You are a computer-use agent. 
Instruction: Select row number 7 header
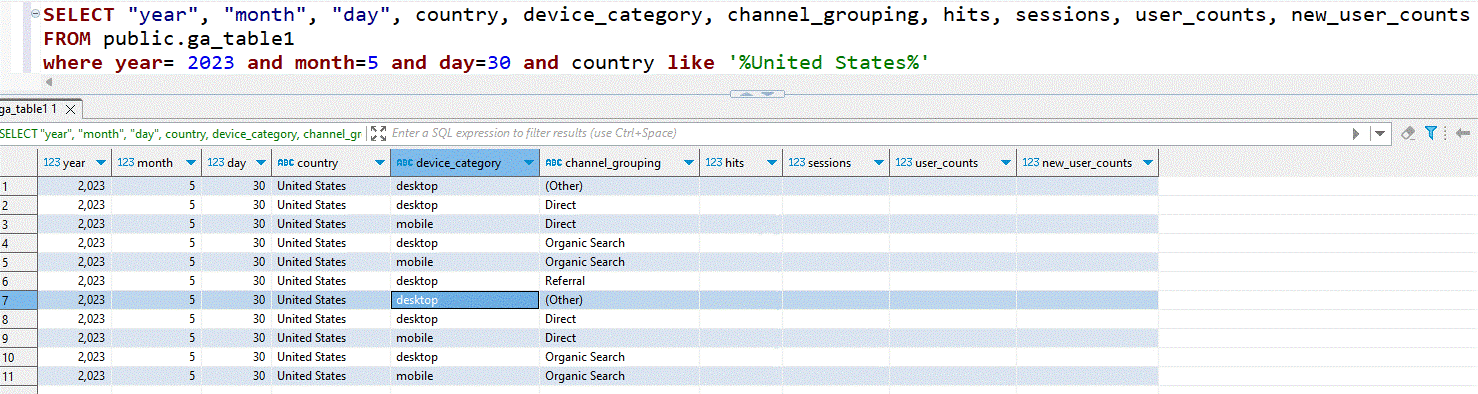click(18, 300)
